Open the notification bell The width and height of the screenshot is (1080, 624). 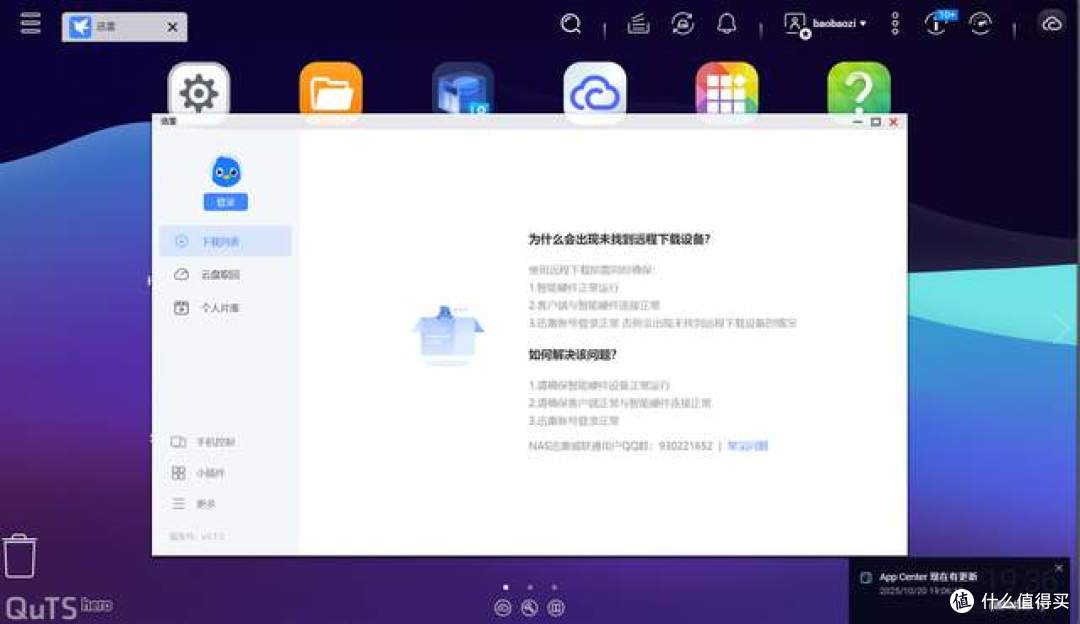click(x=727, y=24)
